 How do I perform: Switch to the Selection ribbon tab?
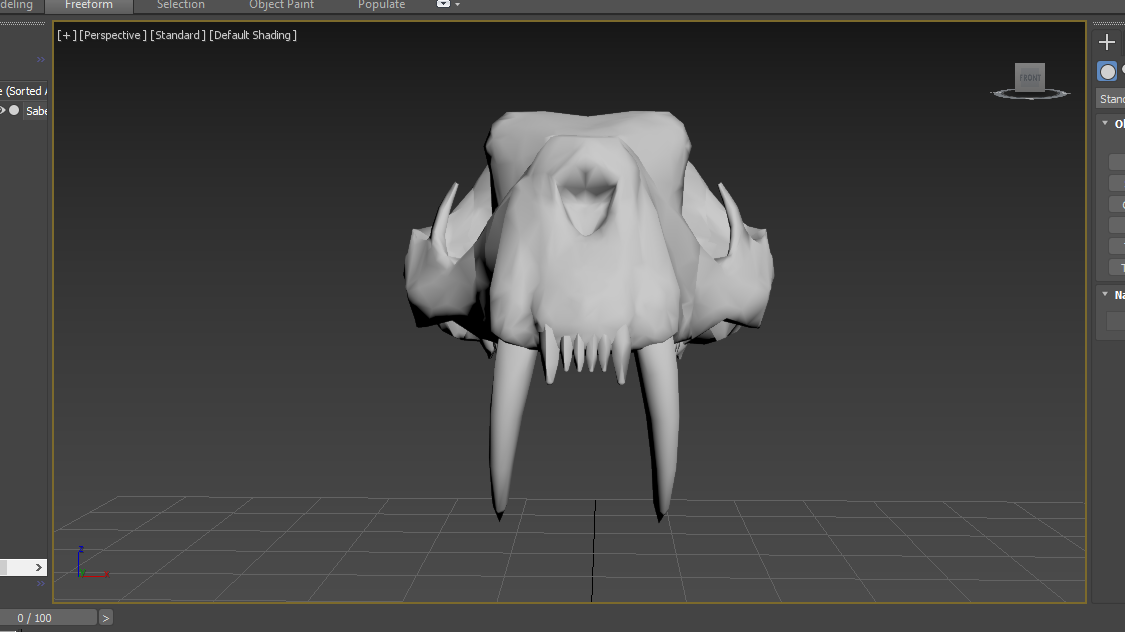click(x=181, y=5)
